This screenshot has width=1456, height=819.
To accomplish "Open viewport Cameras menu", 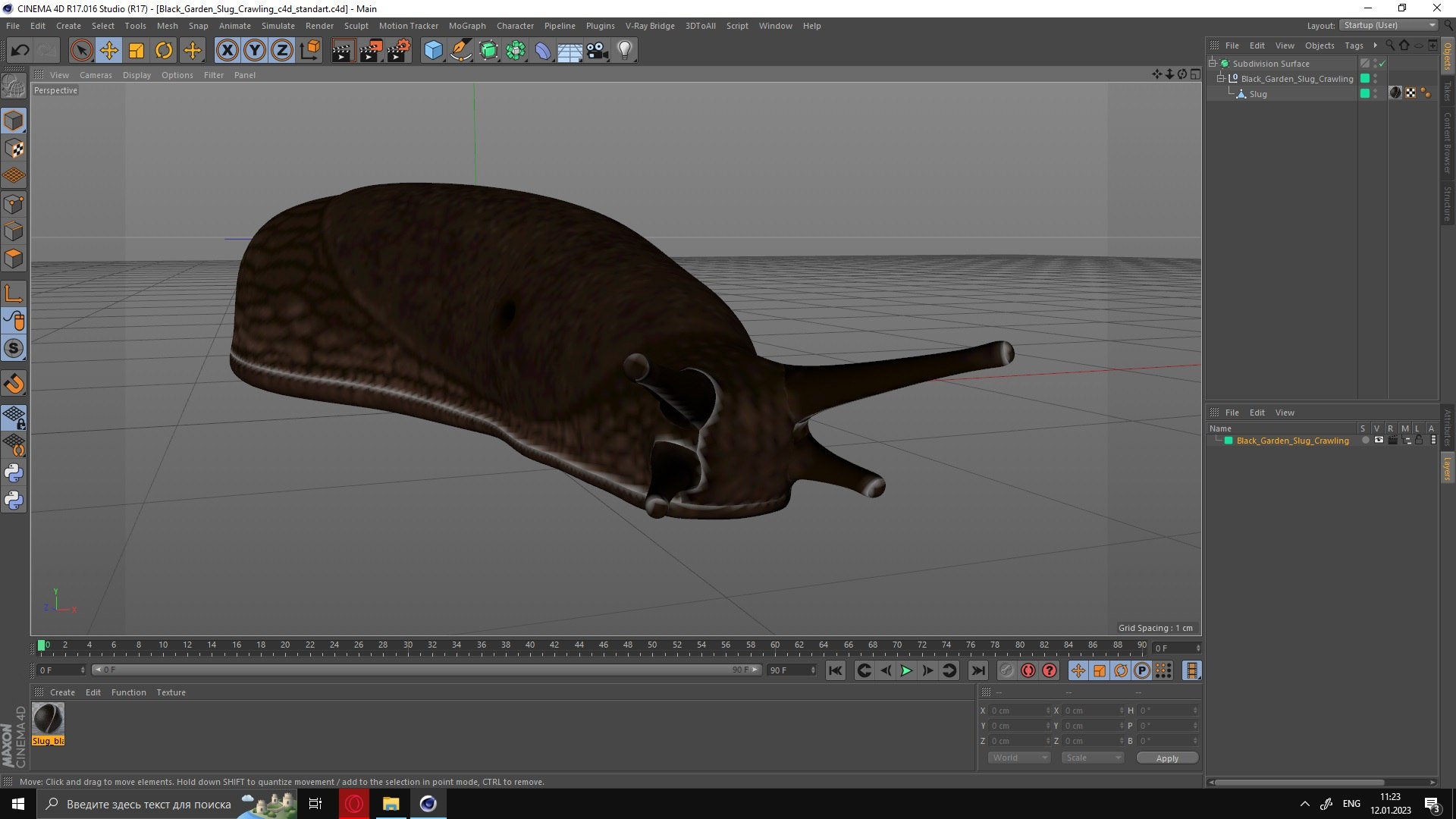I will click(96, 75).
